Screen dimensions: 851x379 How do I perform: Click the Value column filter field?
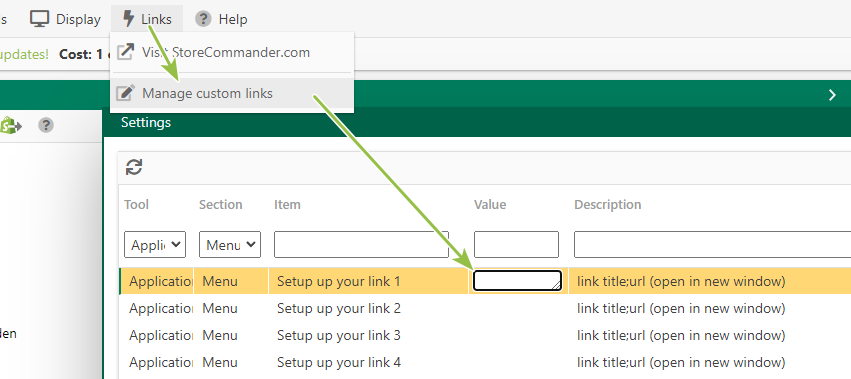[516, 244]
